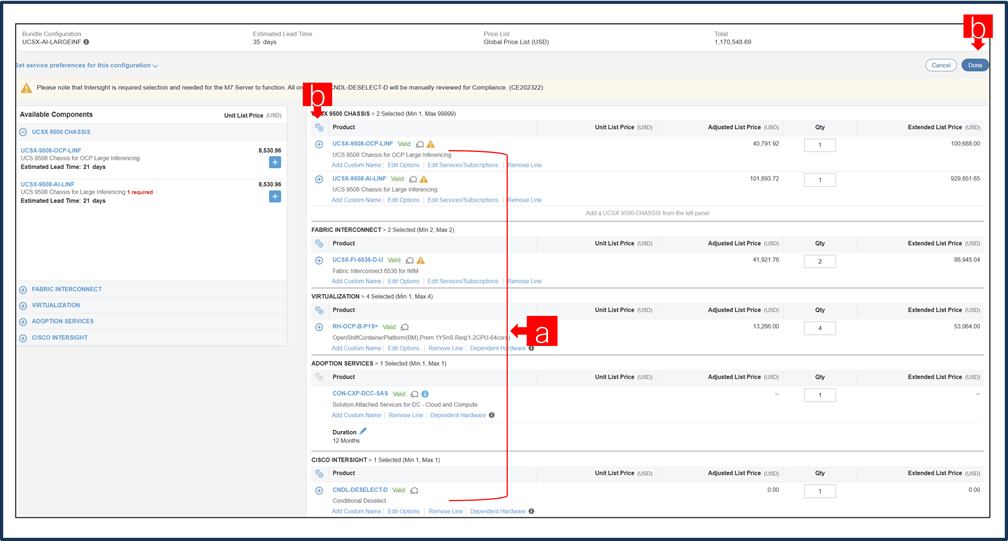Open CON-CXP-DCC-SAS product link
Viewport: 1008px width, 541px height.
point(360,393)
